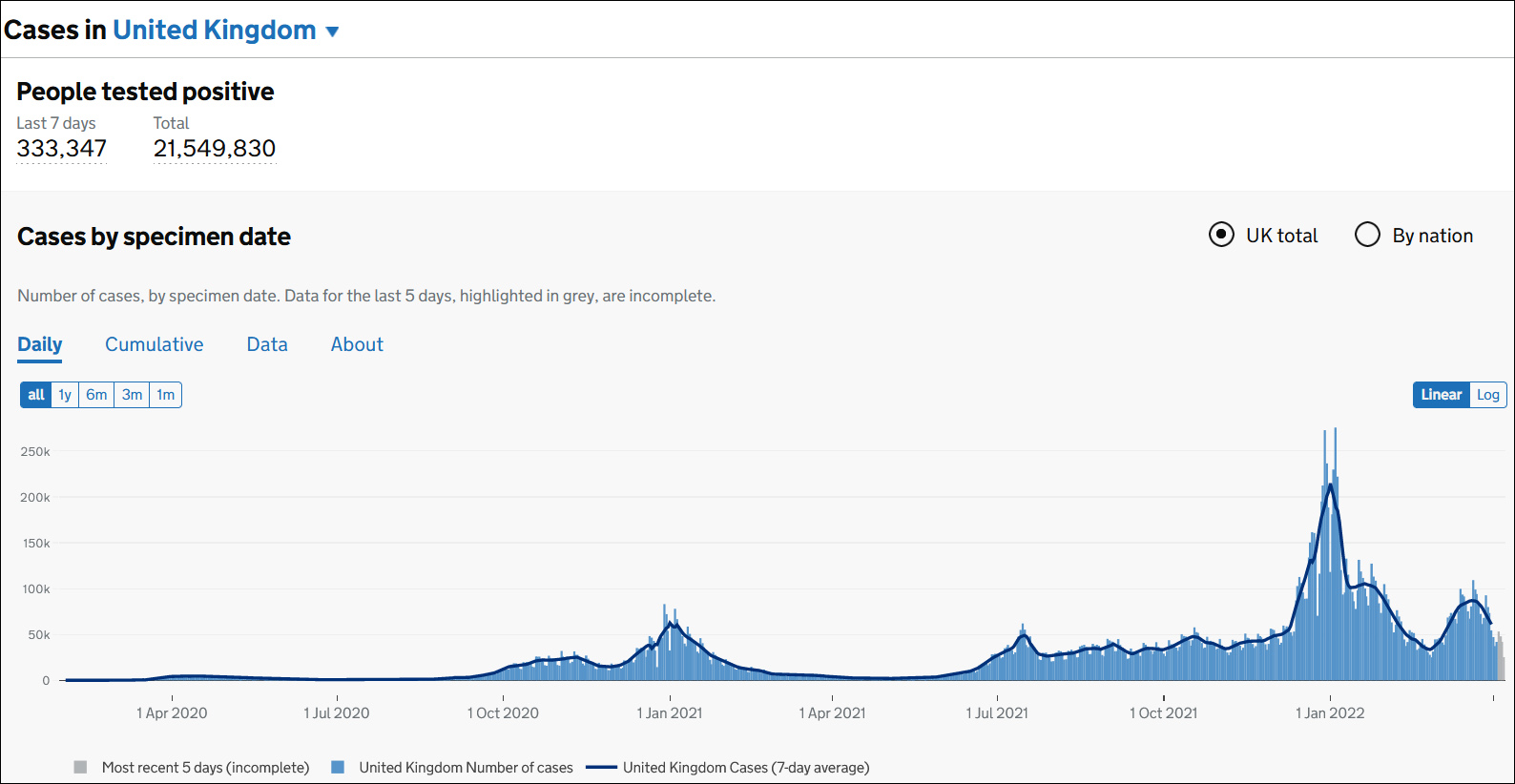Viewport: 1515px width, 784px height.
Task: Select the By nation radio button
Action: pyautogui.click(x=1367, y=235)
